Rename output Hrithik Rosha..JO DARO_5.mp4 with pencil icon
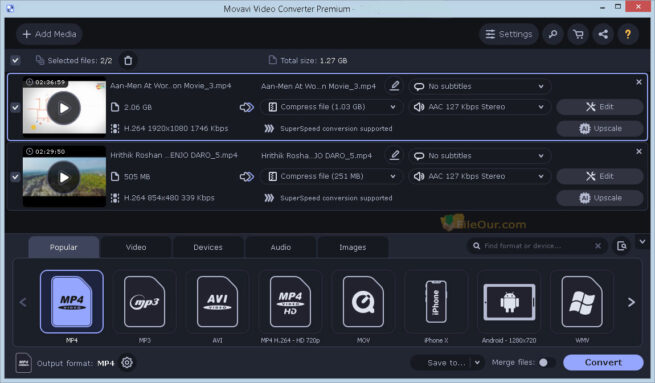 pyautogui.click(x=394, y=155)
